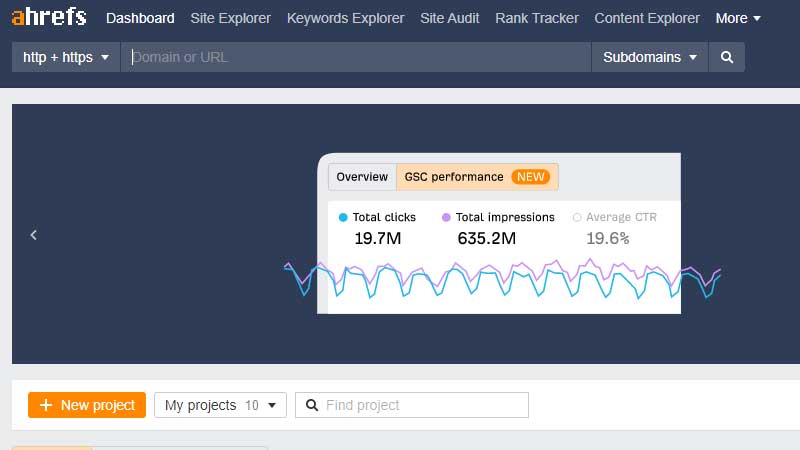The width and height of the screenshot is (800, 450).
Task: Click the Ahrefs logo
Action: click(x=49, y=17)
